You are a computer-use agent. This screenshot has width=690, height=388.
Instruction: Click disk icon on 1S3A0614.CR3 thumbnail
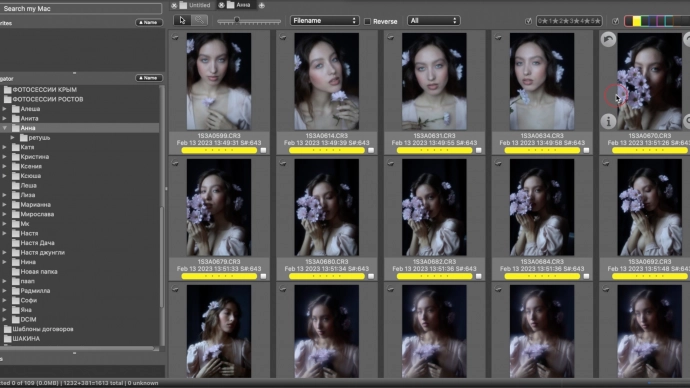click(283, 37)
